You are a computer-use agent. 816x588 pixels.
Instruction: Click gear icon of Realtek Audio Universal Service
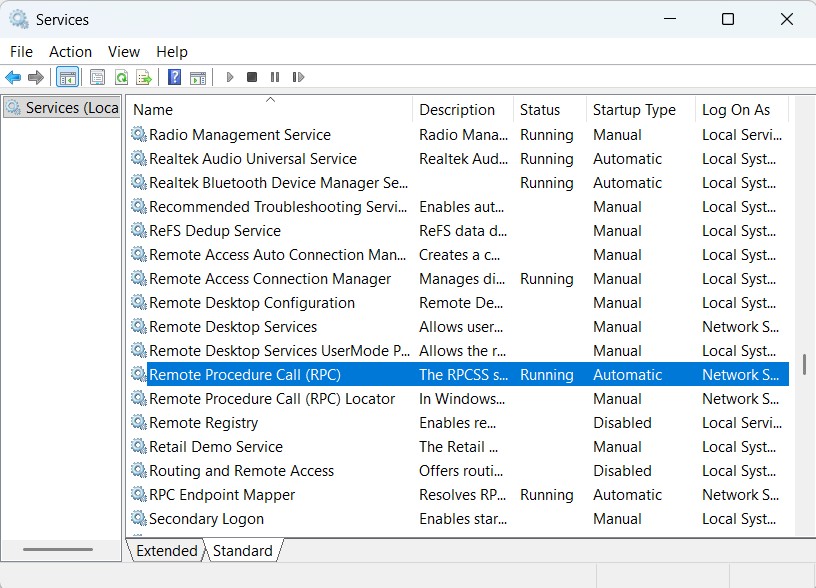[x=138, y=158]
